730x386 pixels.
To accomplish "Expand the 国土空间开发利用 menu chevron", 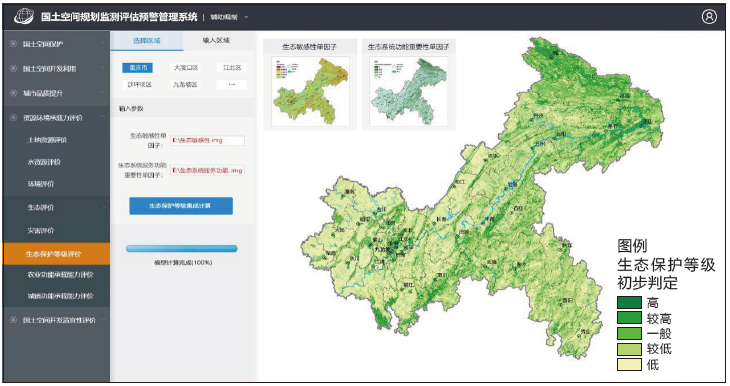I will (103, 68).
